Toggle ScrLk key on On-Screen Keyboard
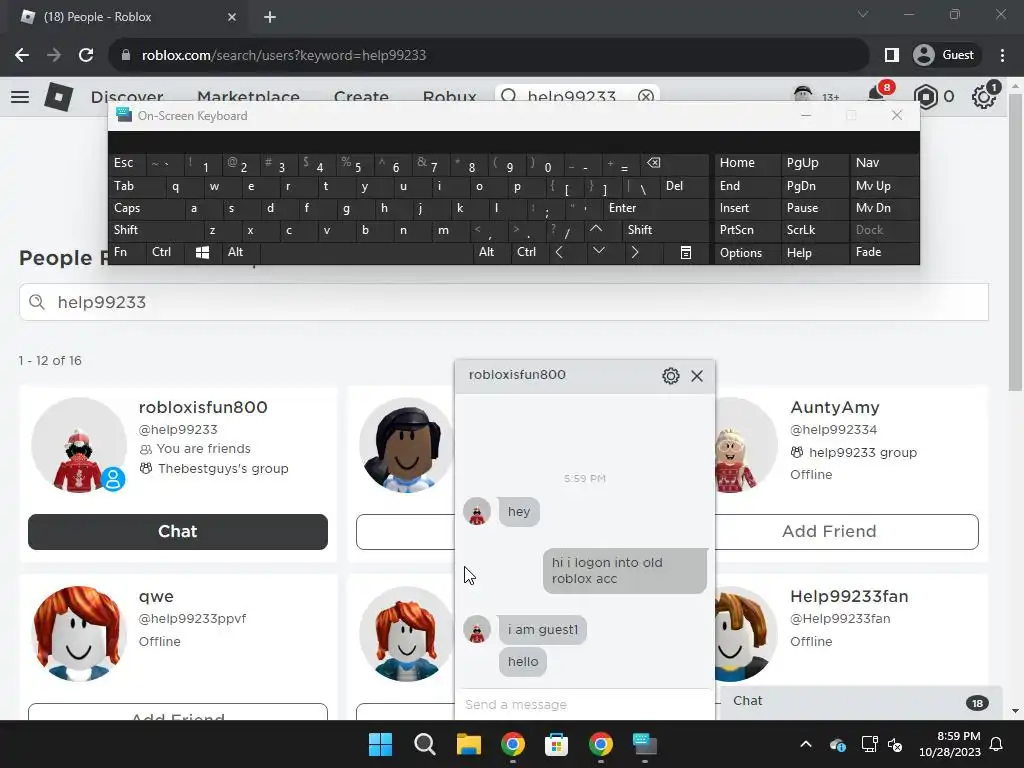The width and height of the screenshot is (1024, 768). tap(814, 230)
